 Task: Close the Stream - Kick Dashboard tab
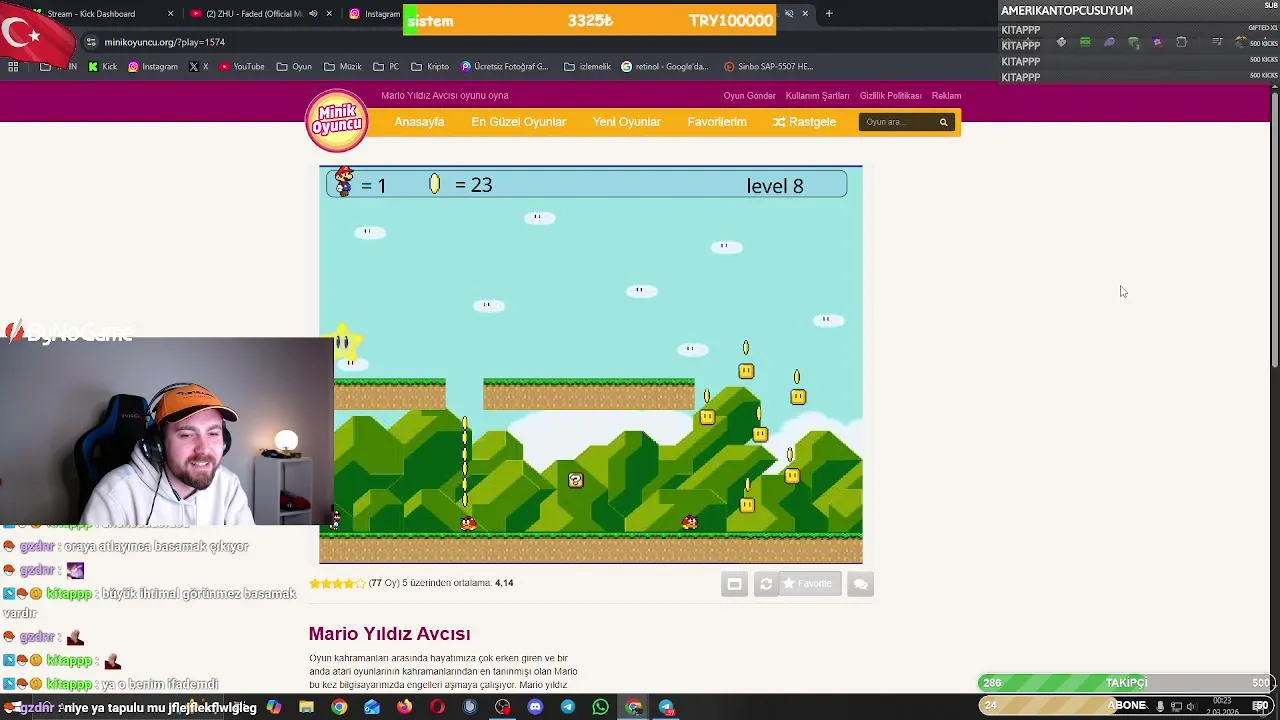pos(170,14)
